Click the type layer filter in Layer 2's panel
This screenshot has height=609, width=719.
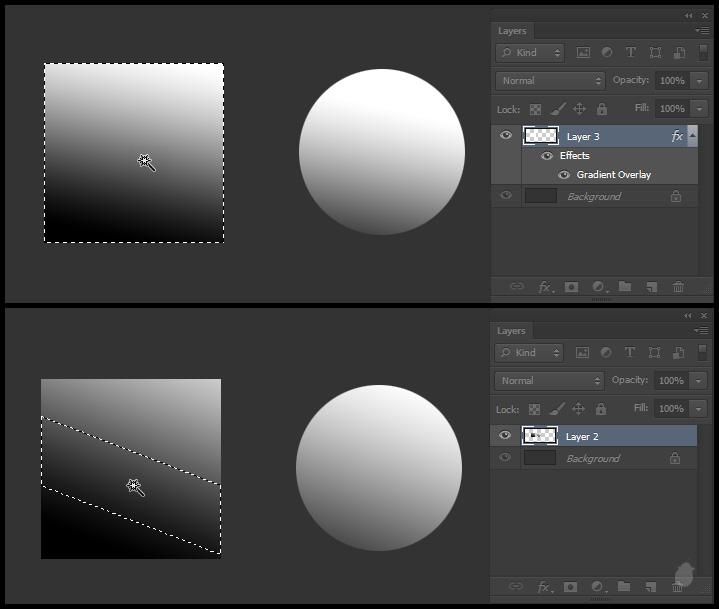[x=630, y=353]
